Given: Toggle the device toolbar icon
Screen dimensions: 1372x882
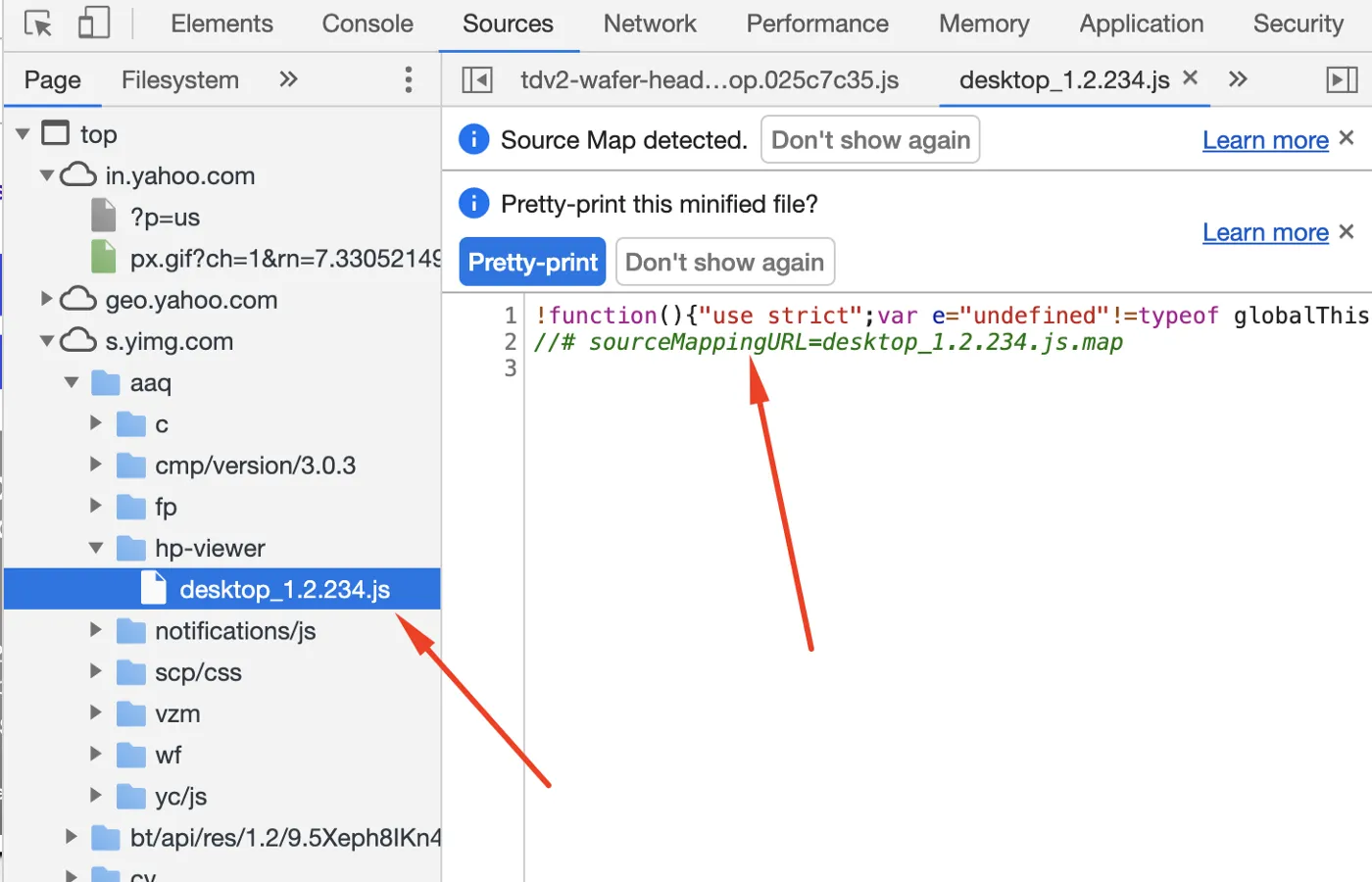Looking at the screenshot, I should tap(93, 23).
